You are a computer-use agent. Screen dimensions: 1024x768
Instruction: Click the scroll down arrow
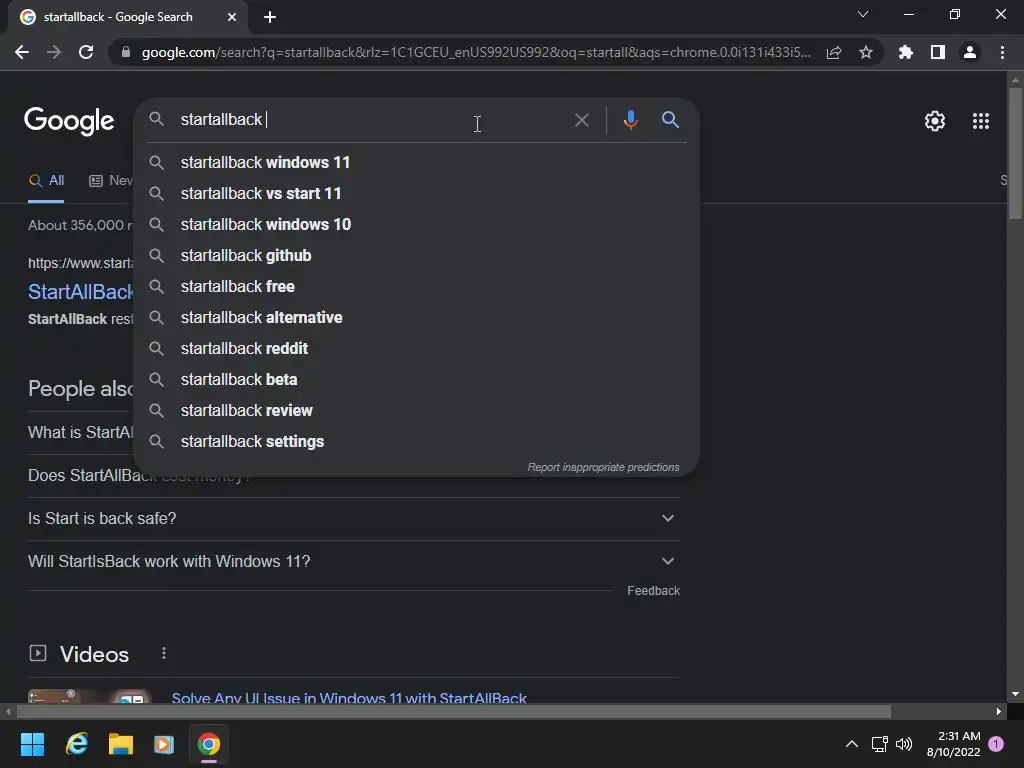pos(1015,694)
